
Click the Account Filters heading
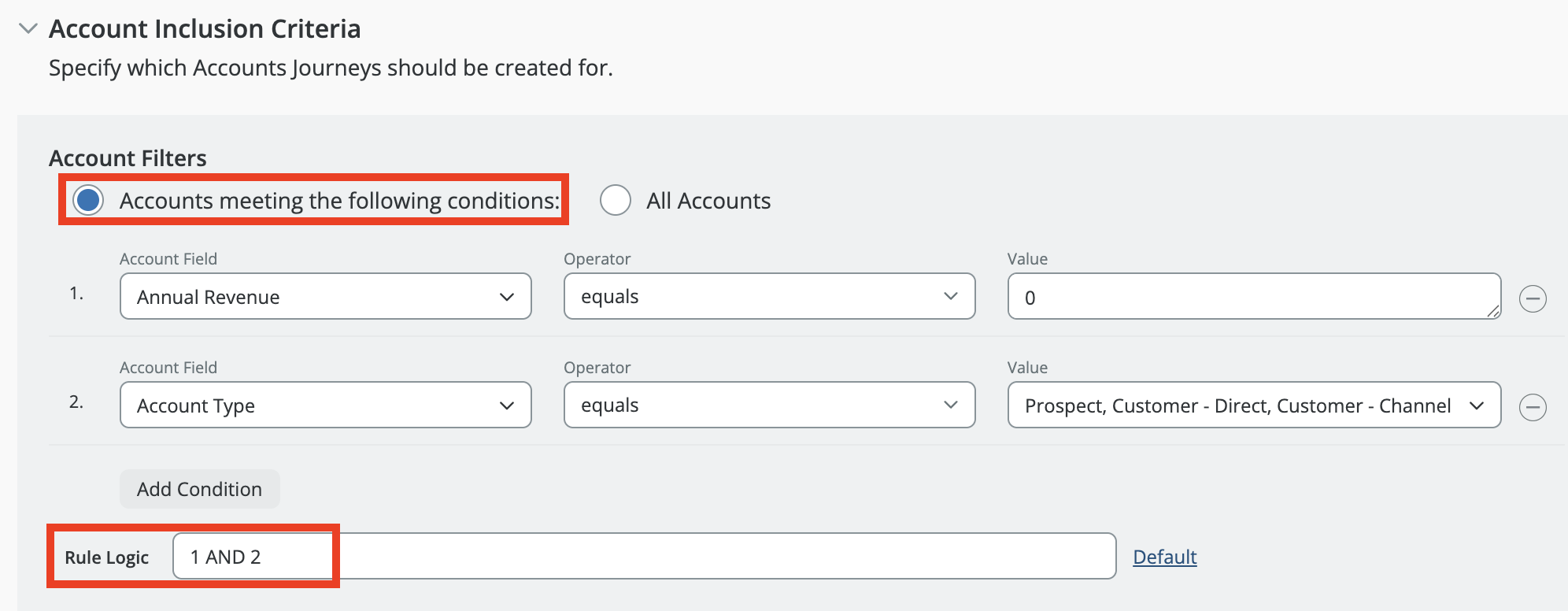click(x=128, y=158)
